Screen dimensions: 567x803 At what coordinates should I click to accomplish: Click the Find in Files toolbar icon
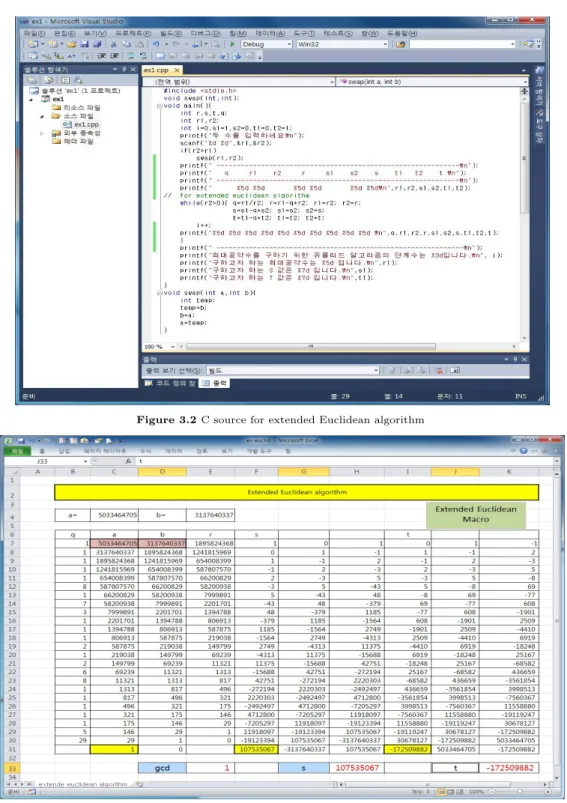(401, 45)
